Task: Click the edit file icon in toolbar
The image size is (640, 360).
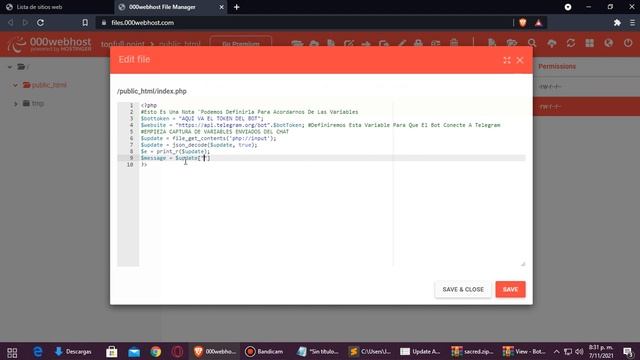Action: (x=349, y=43)
